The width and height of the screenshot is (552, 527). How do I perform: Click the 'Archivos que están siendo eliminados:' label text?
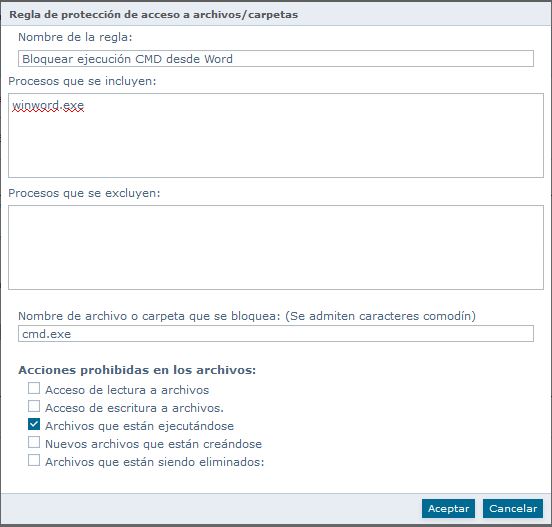click(155, 462)
